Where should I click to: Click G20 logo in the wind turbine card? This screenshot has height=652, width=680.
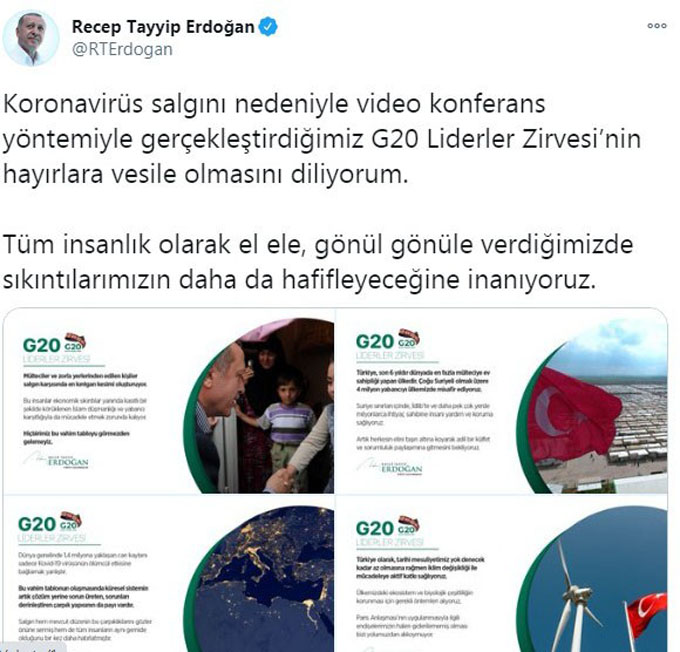pyautogui.click(x=388, y=527)
